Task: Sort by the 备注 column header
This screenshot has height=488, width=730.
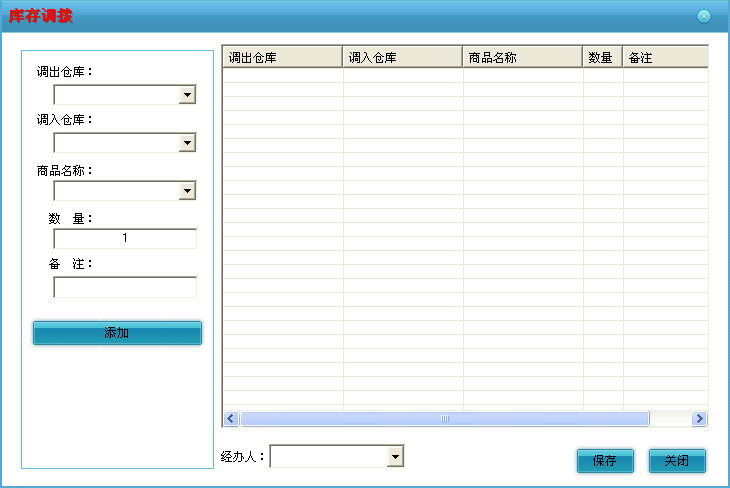Action: [x=666, y=57]
